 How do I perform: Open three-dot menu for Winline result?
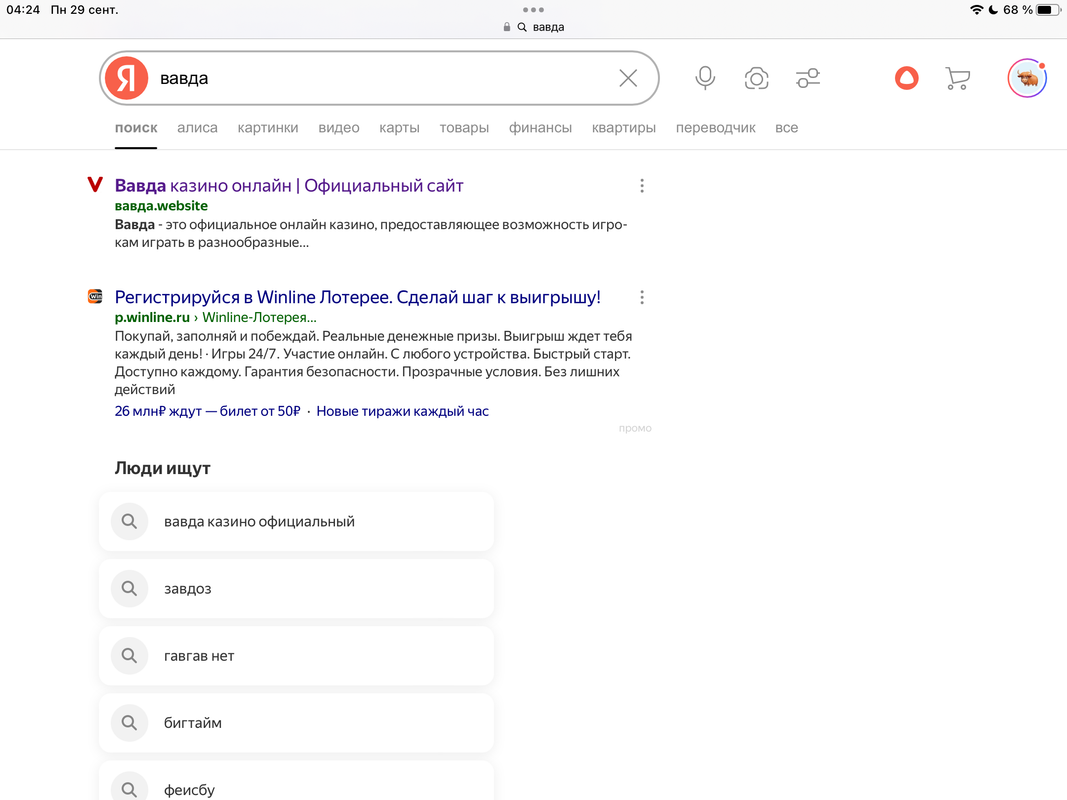coord(642,297)
